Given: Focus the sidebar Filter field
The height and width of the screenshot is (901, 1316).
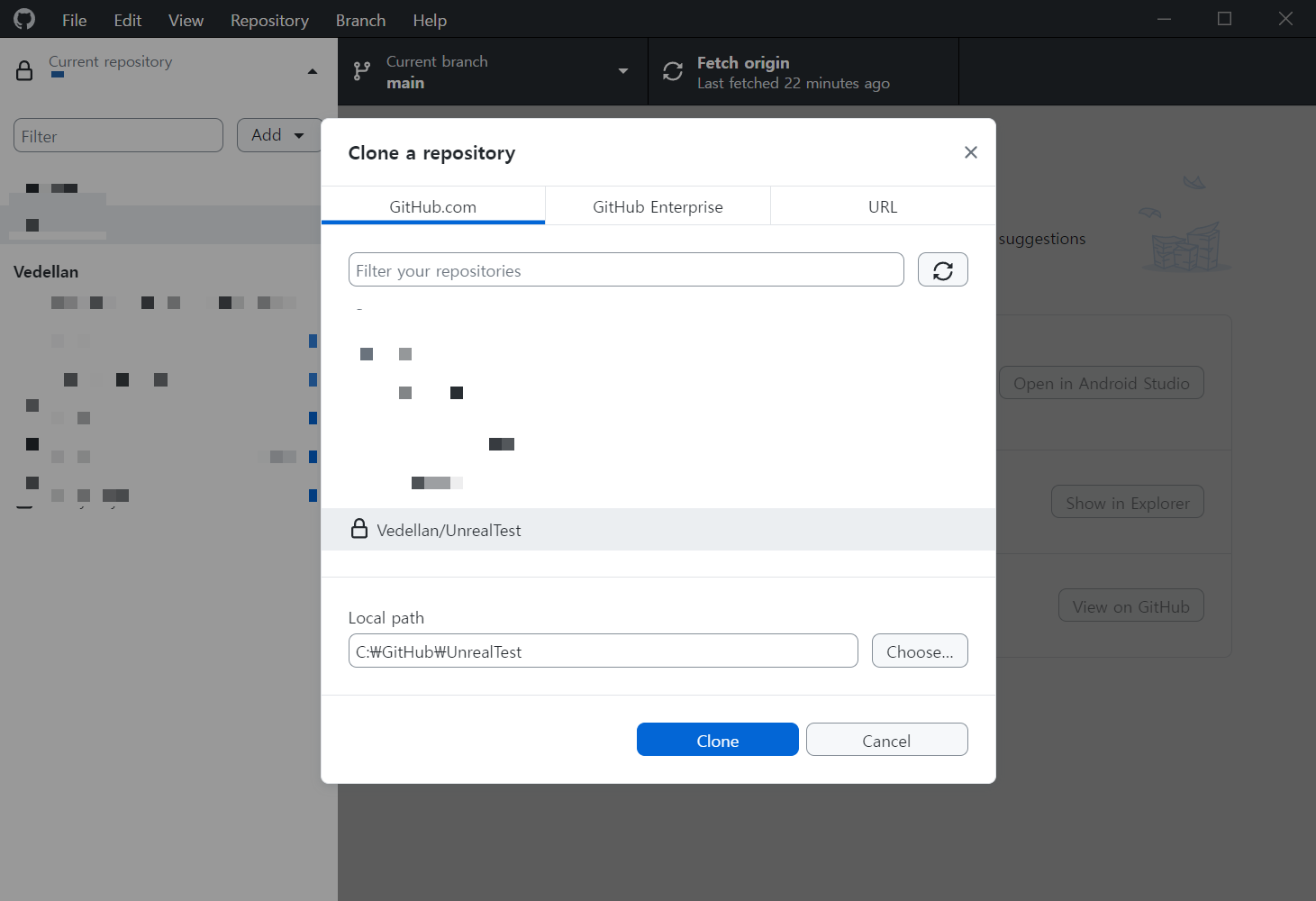Looking at the screenshot, I should point(118,135).
